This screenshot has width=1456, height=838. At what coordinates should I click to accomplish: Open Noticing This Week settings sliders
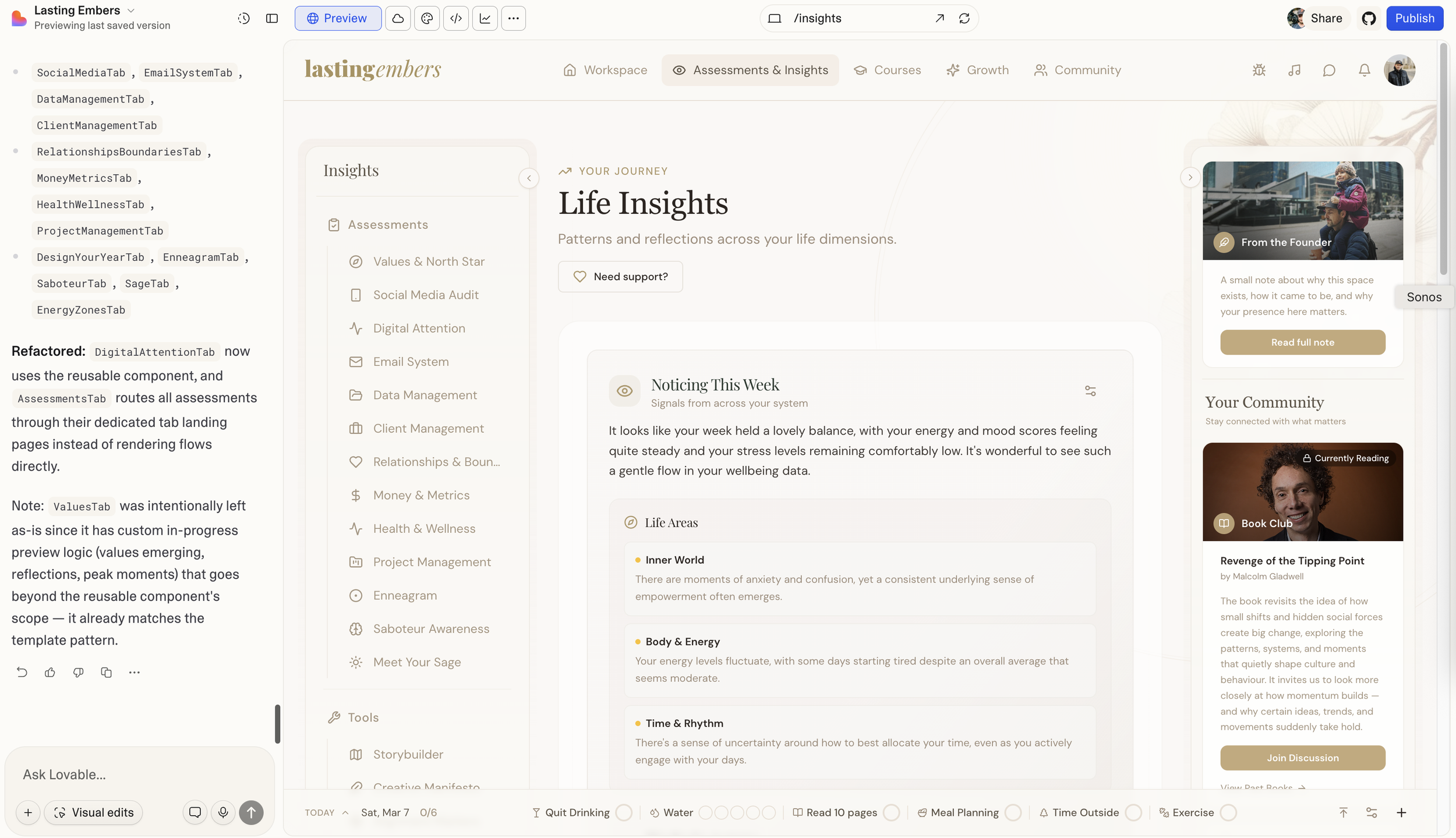click(1090, 391)
